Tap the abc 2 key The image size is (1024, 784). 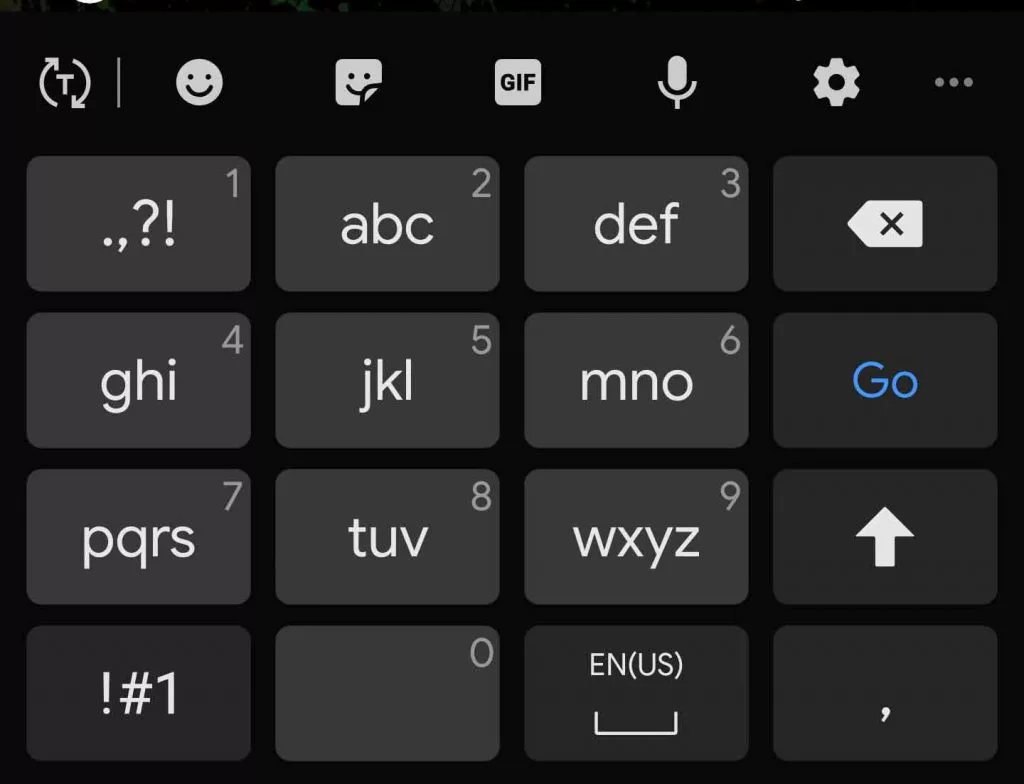(387, 223)
